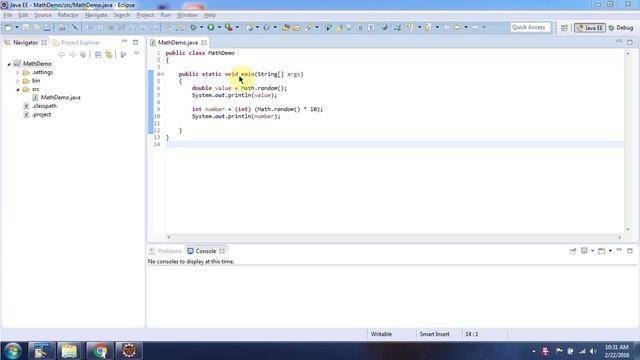Click the New file wizard icon
This screenshot has height=360, width=640.
click(x=8, y=27)
